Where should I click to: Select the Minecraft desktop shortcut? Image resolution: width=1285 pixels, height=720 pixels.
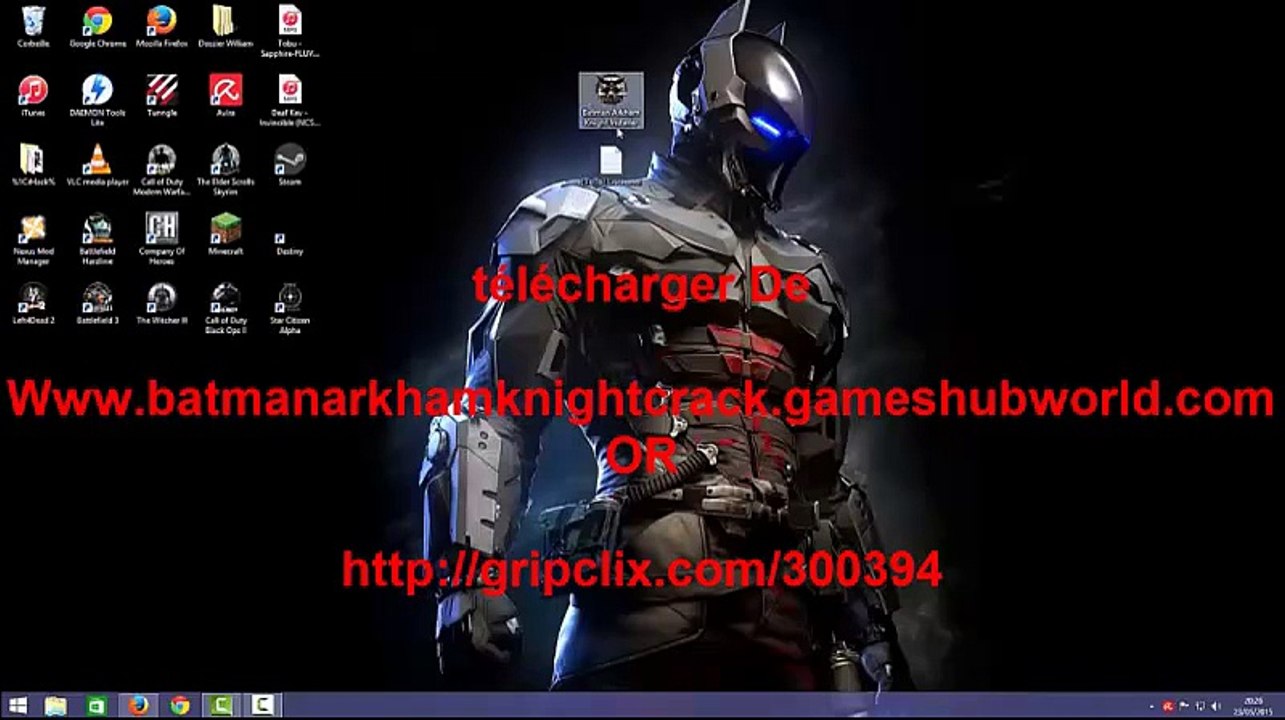point(225,234)
